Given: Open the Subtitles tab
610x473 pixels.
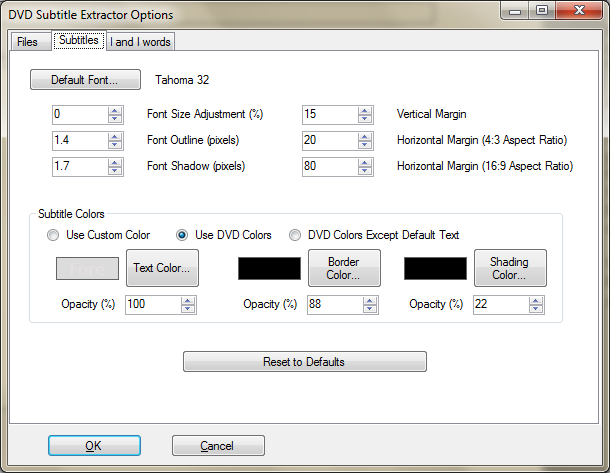Looking at the screenshot, I should tap(79, 40).
